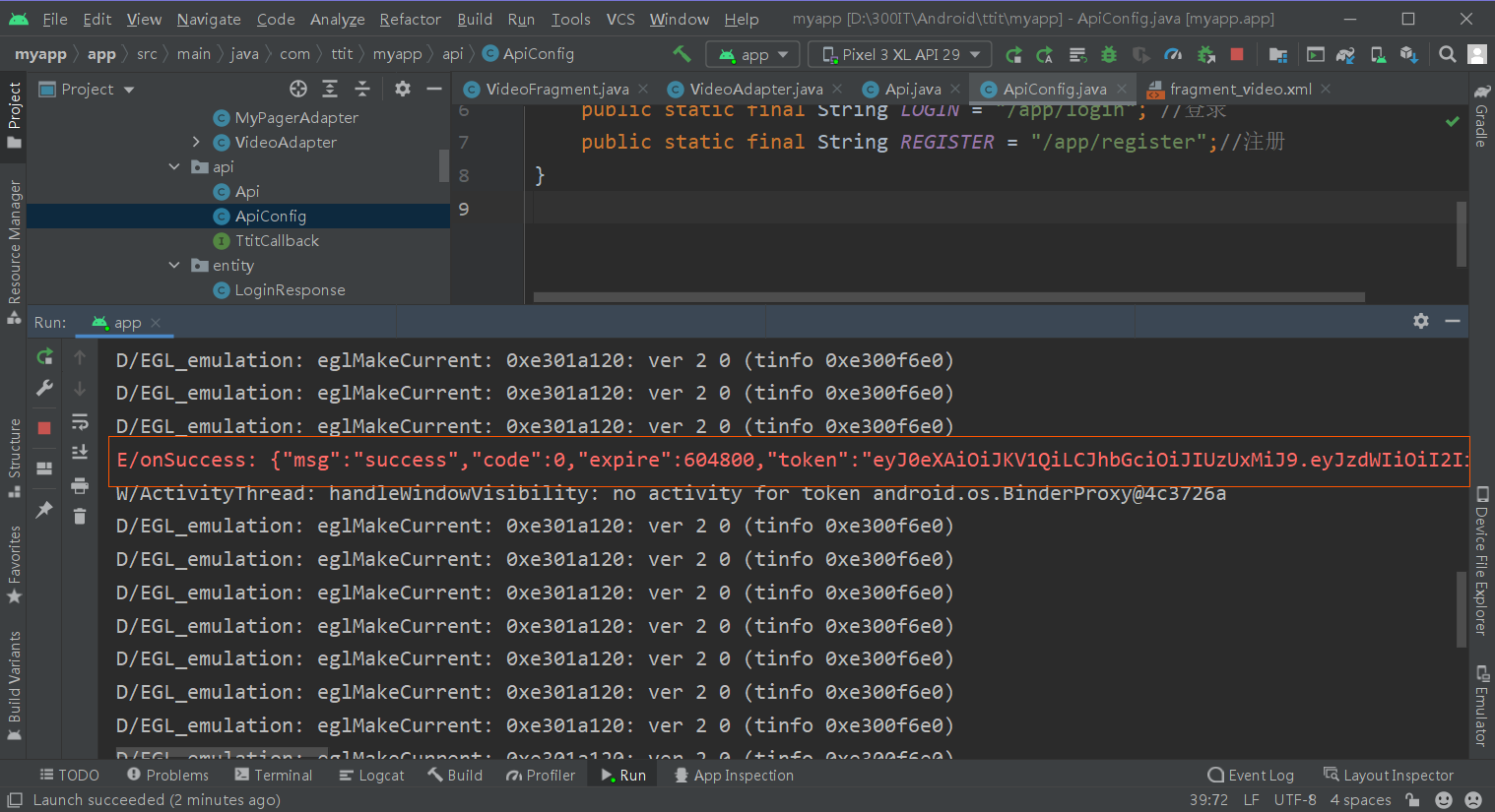Viewport: 1495px width, 812px height.
Task: Click Clear All trash icon in Run console
Action: click(80, 516)
